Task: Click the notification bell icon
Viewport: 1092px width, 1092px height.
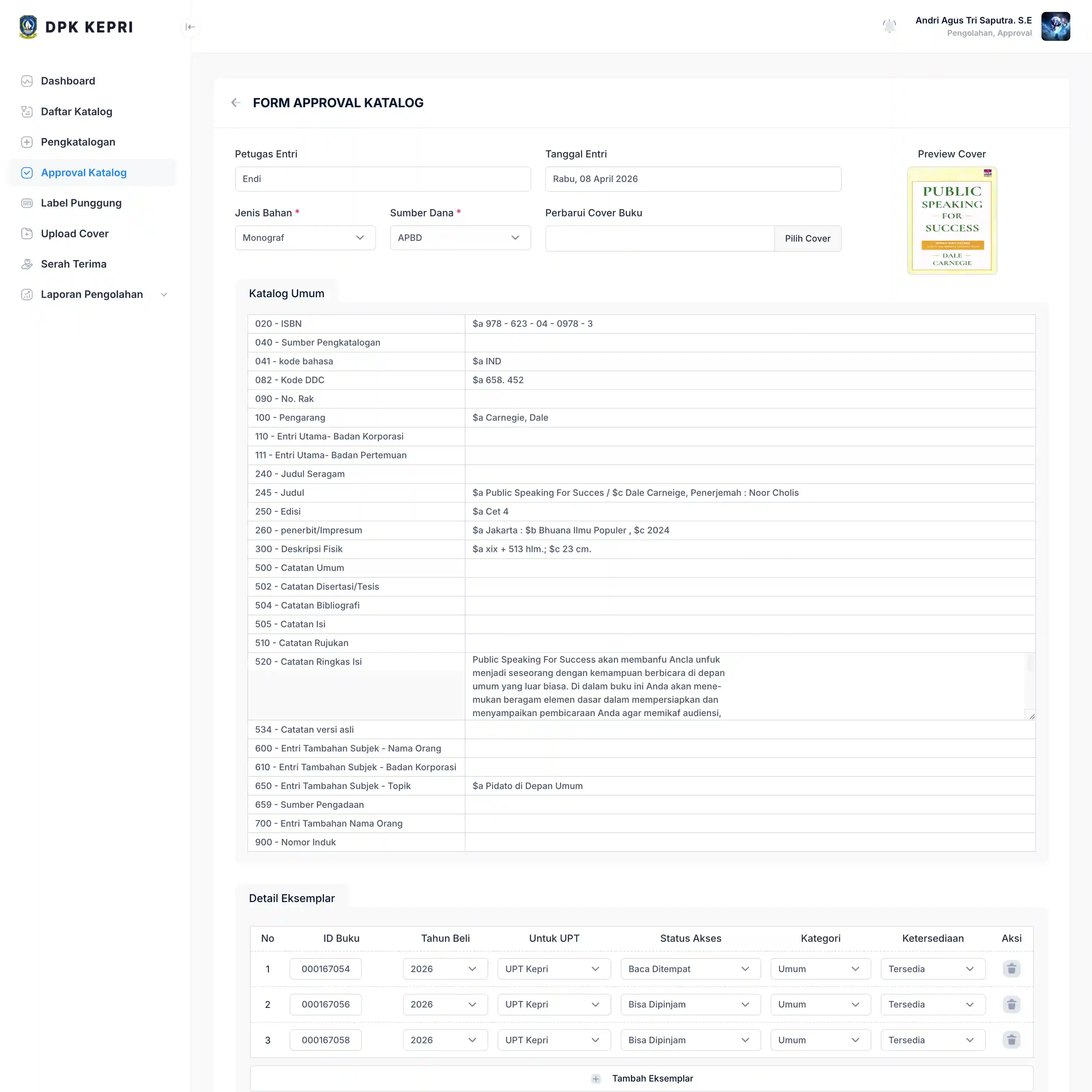Action: 889,26
